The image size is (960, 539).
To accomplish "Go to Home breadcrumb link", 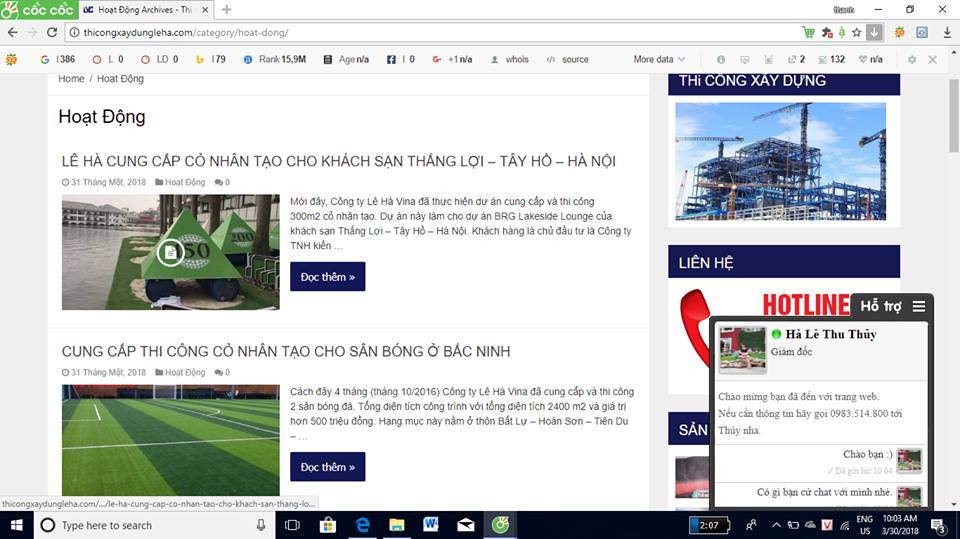I will pyautogui.click(x=71, y=78).
